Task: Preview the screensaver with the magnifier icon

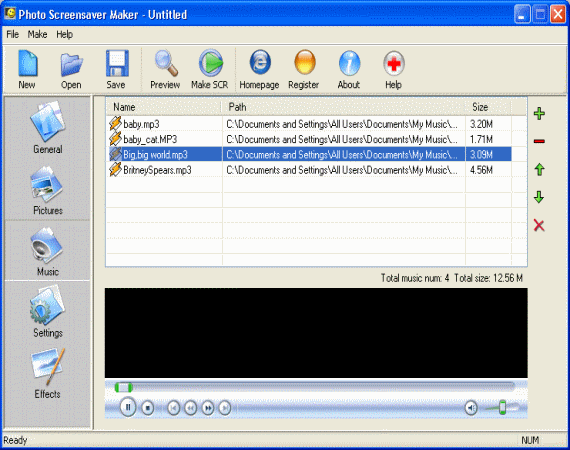Action: (166, 63)
